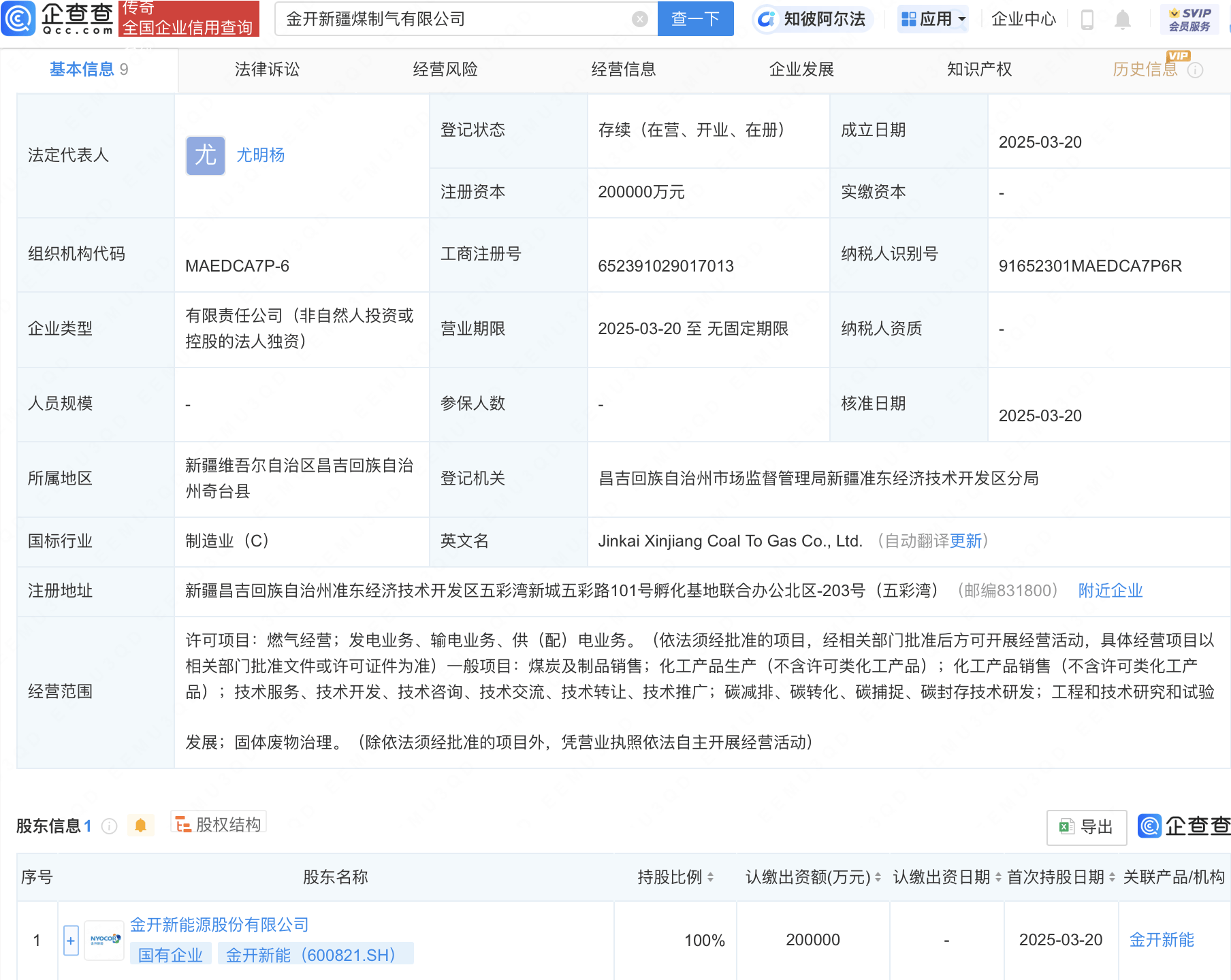Click the Qcc logo icon

18,18
